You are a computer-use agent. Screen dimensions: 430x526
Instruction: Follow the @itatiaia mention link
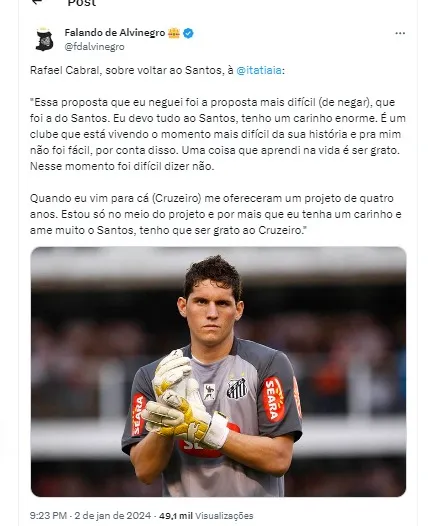[x=260, y=70]
